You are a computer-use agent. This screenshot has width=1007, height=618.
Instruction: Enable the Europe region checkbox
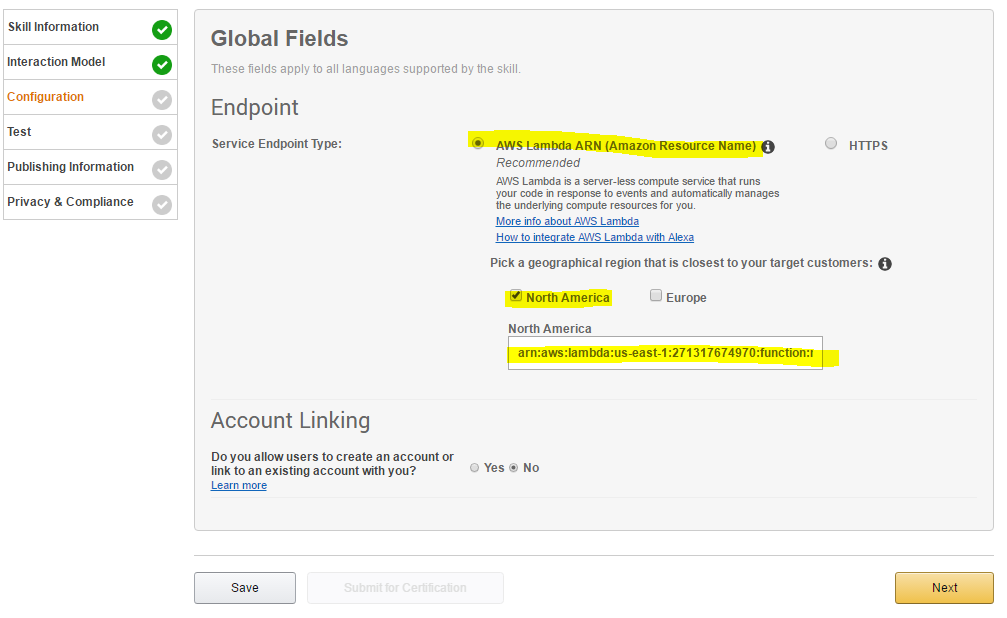click(x=656, y=296)
